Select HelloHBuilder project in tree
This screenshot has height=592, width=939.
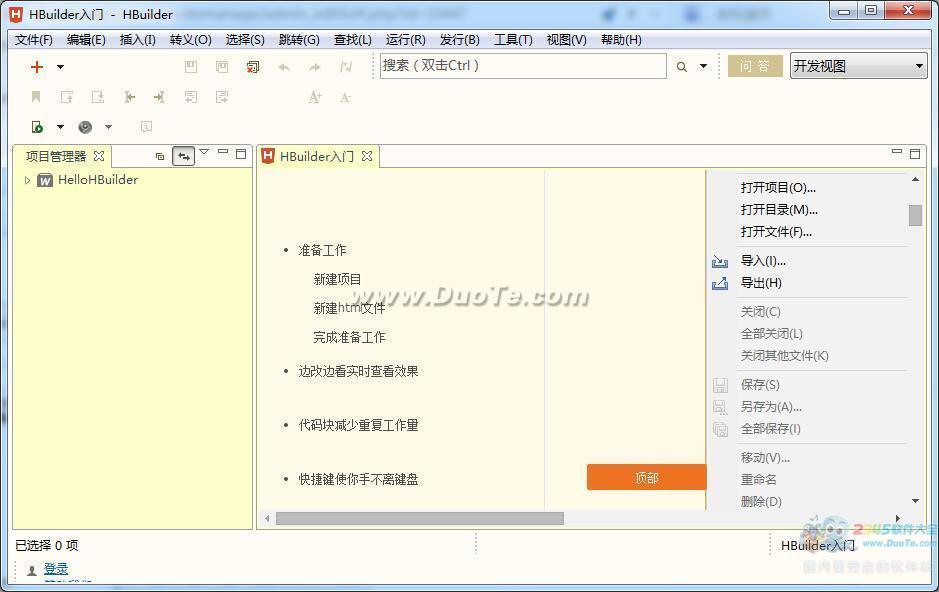click(x=98, y=180)
